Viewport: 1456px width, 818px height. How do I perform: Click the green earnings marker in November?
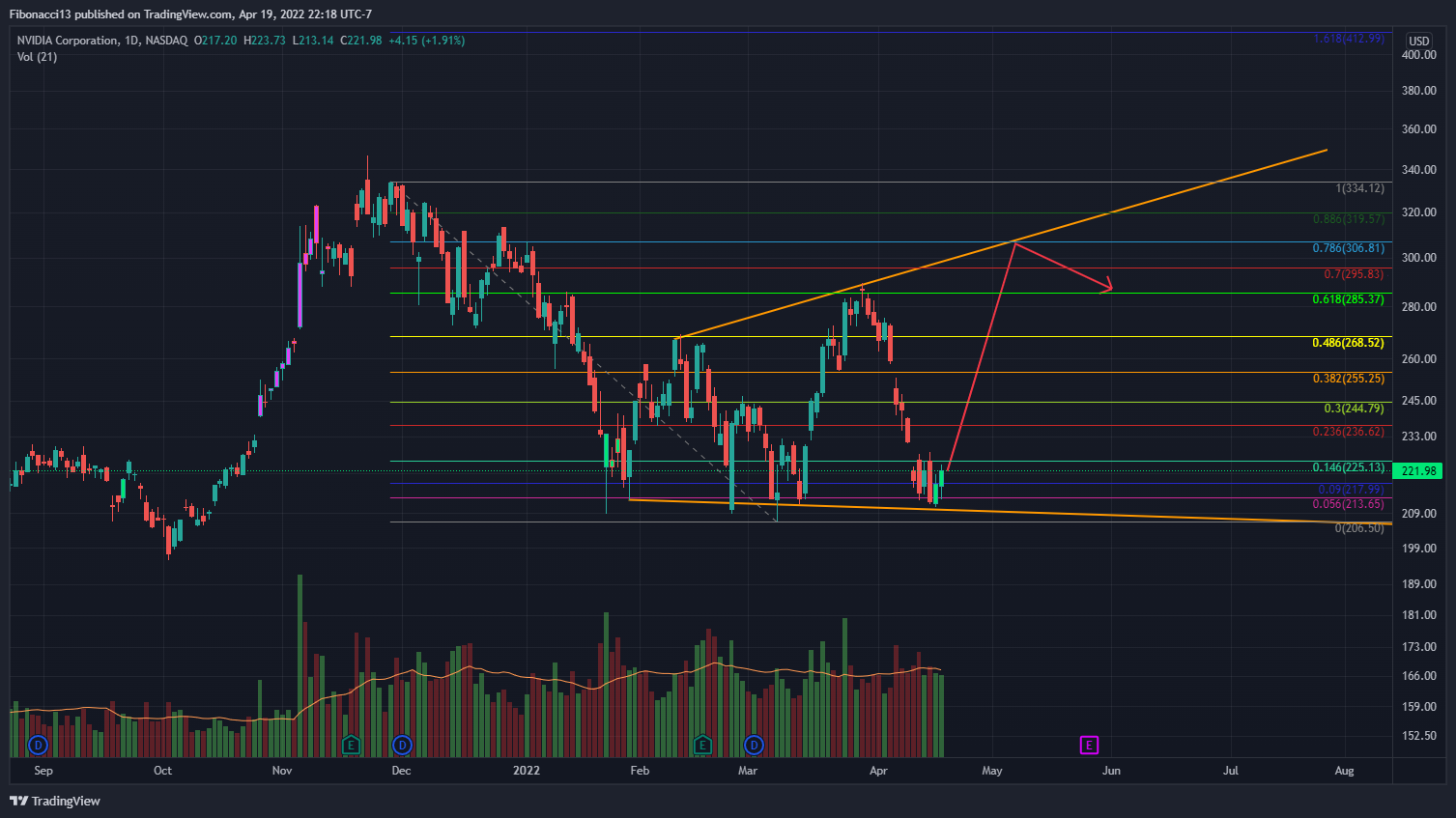point(351,745)
